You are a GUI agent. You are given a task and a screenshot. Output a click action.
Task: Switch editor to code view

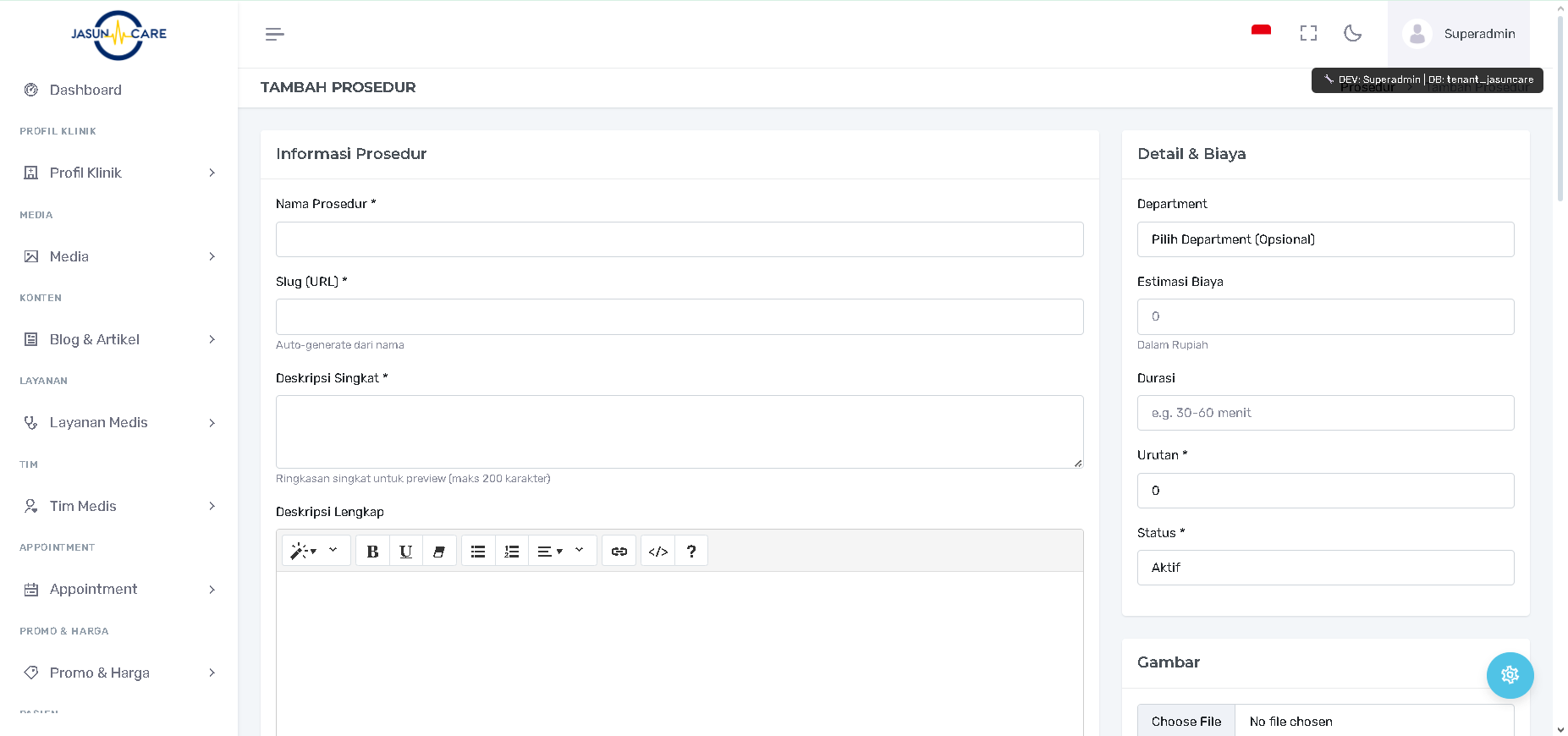(658, 552)
